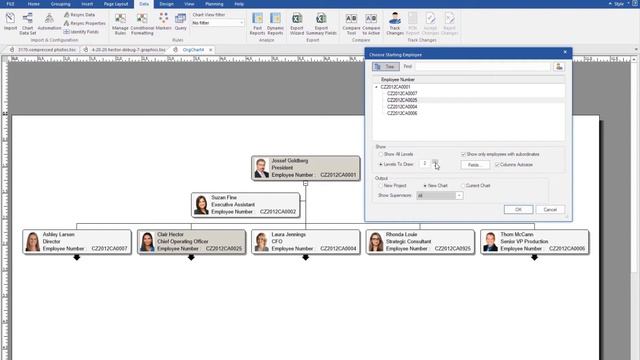
Task: Select the Show All Levels radio button
Action: click(381, 154)
